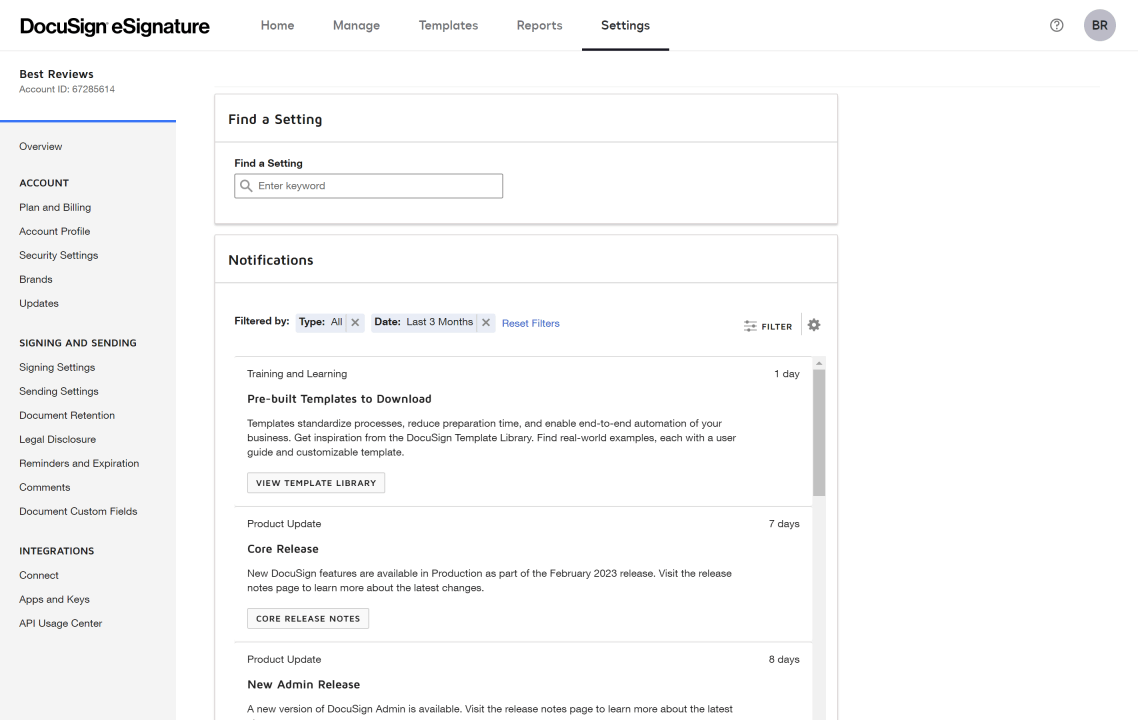Remove the Date: Last 3 Months filter chip
The height and width of the screenshot is (720, 1138).
tap(486, 322)
